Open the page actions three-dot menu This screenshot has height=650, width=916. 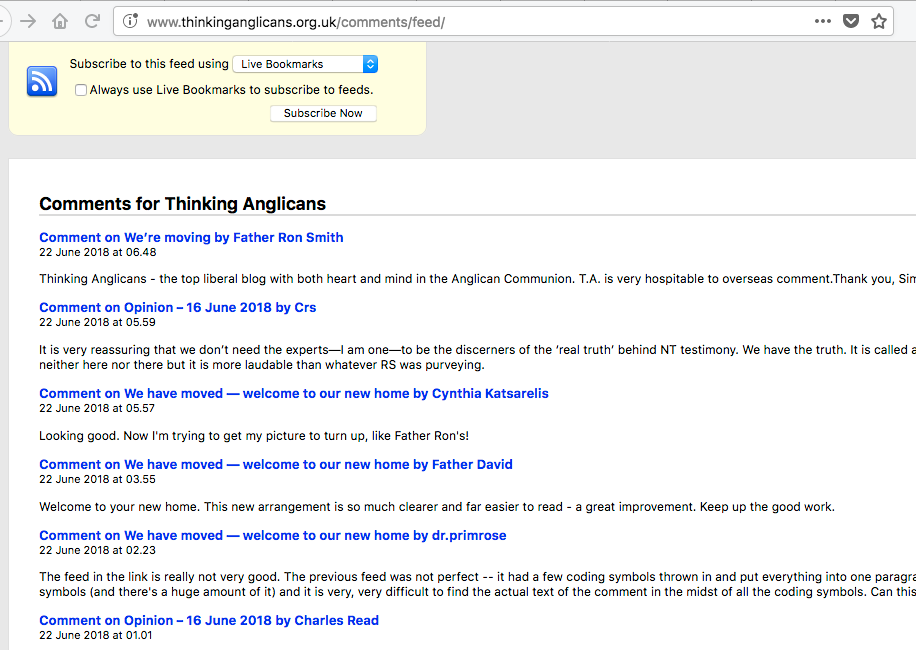(823, 22)
